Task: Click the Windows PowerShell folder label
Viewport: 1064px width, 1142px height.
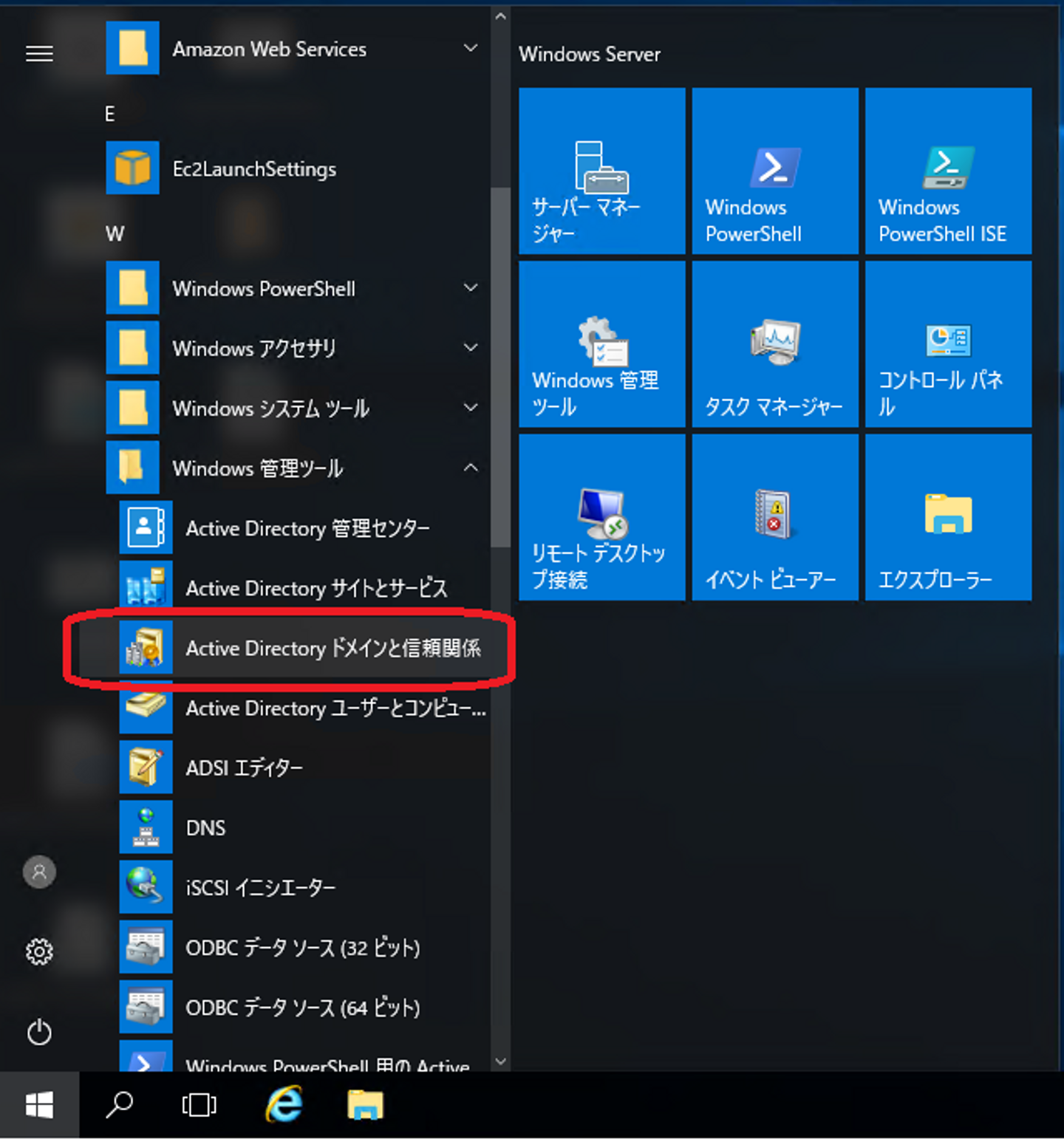Action: click(x=264, y=289)
